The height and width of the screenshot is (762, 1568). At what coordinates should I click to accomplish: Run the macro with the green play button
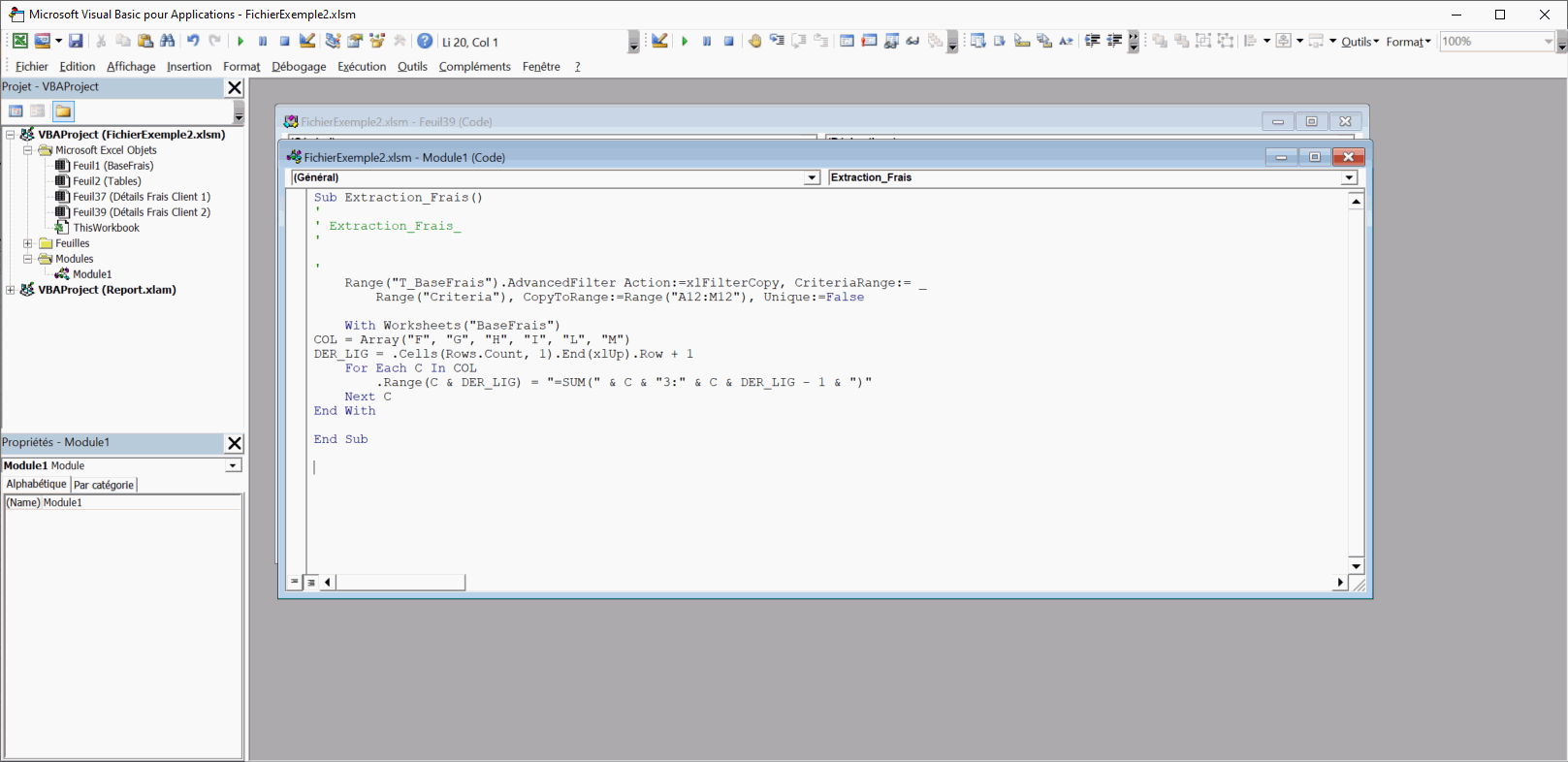click(240, 41)
